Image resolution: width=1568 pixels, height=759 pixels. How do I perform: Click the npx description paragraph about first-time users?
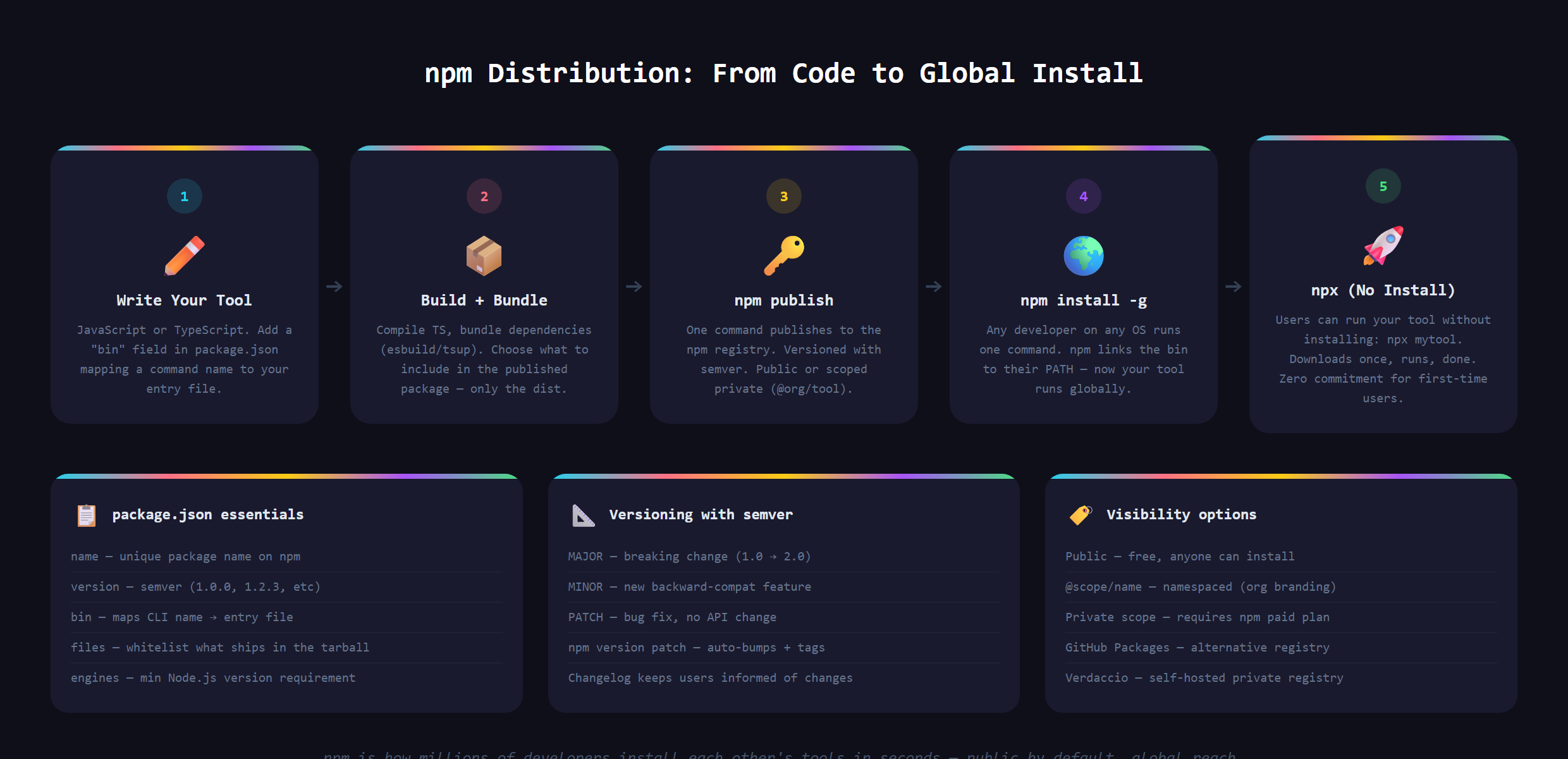point(1383,359)
